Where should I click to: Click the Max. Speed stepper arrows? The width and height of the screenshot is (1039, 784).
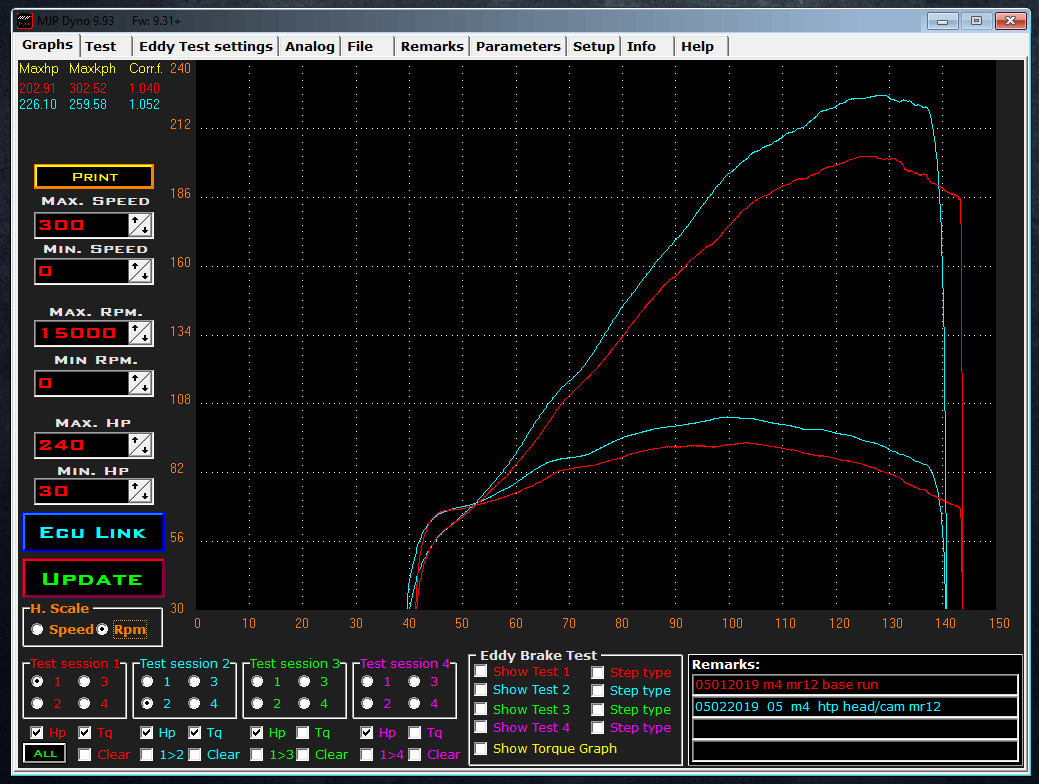coord(140,225)
